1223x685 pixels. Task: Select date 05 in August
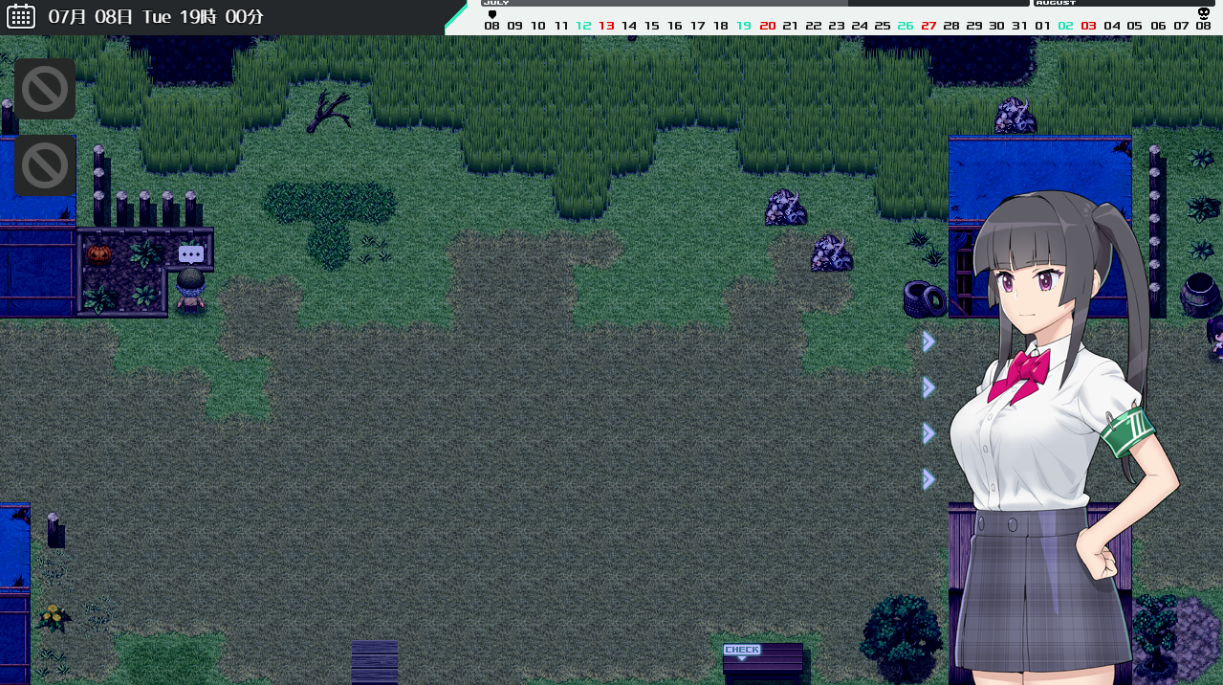coord(1134,26)
